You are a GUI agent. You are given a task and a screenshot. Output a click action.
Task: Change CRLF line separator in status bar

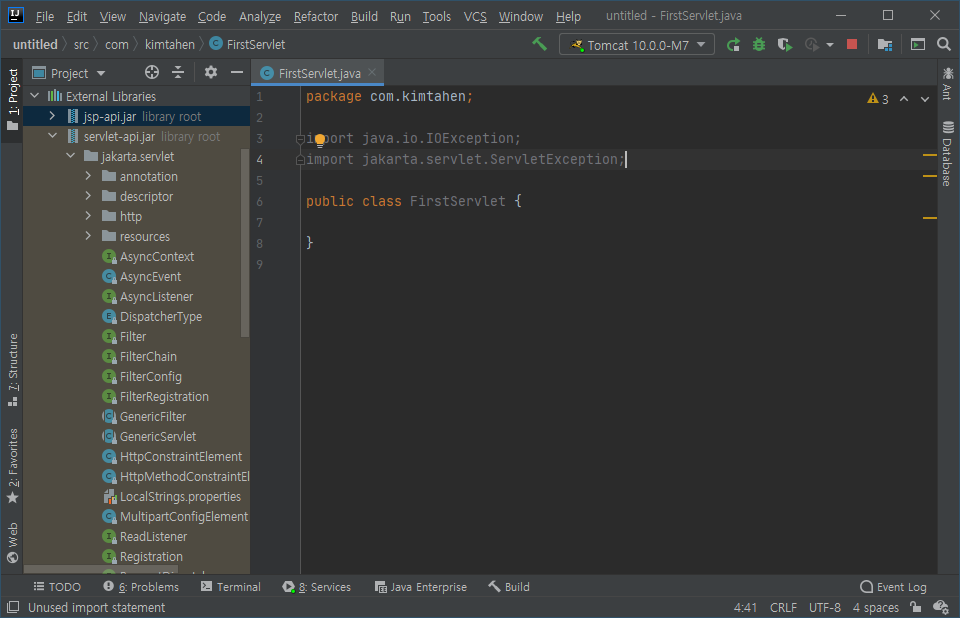pos(783,607)
